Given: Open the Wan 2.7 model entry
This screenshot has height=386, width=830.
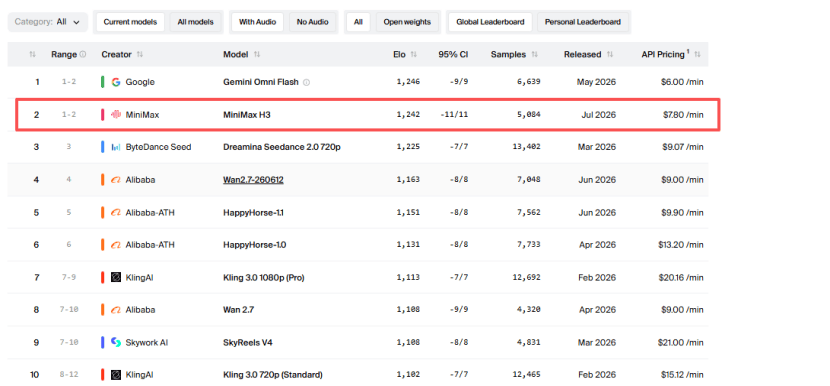Looking at the screenshot, I should click(238, 310).
